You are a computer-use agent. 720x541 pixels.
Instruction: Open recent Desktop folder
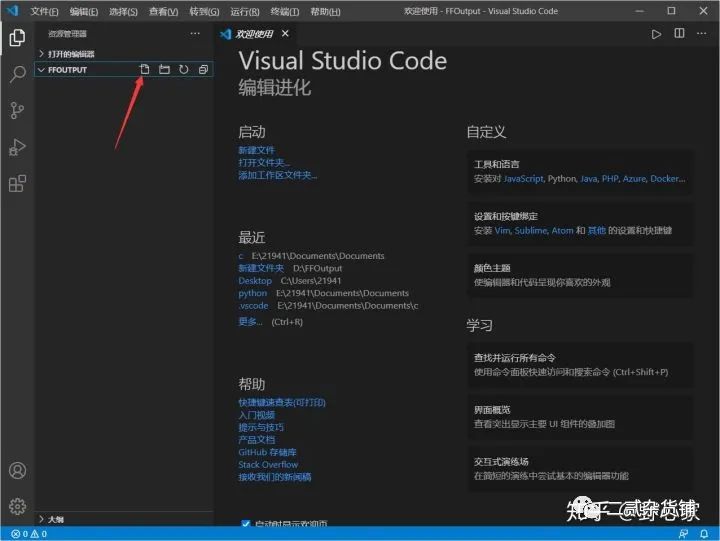pyautogui.click(x=255, y=281)
